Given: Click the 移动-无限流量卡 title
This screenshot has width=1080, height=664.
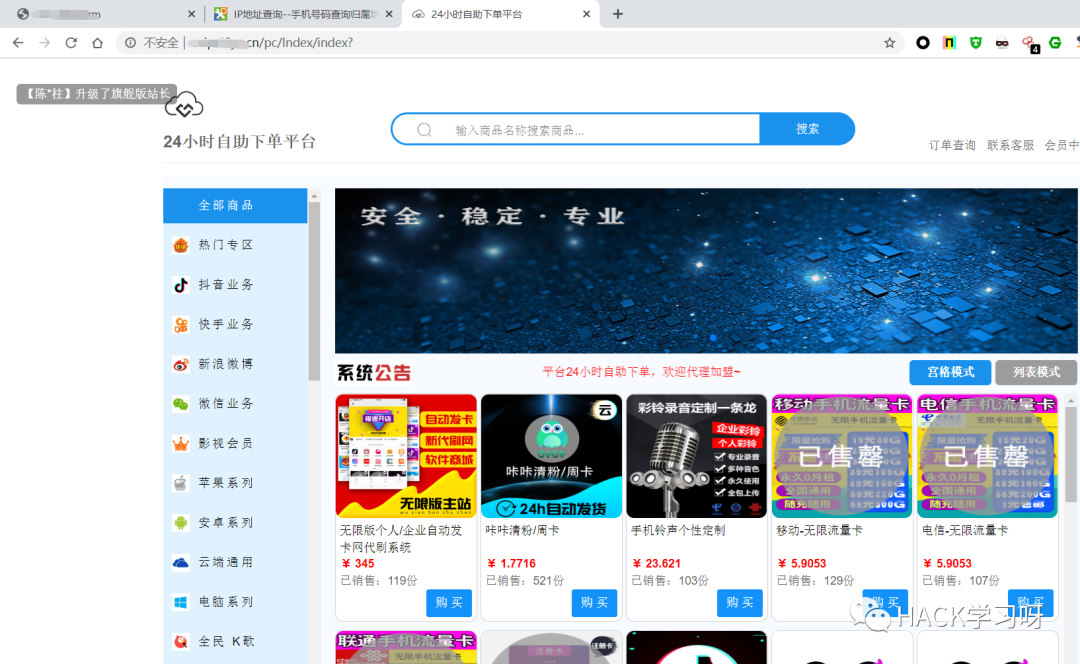Looking at the screenshot, I should [x=819, y=530].
